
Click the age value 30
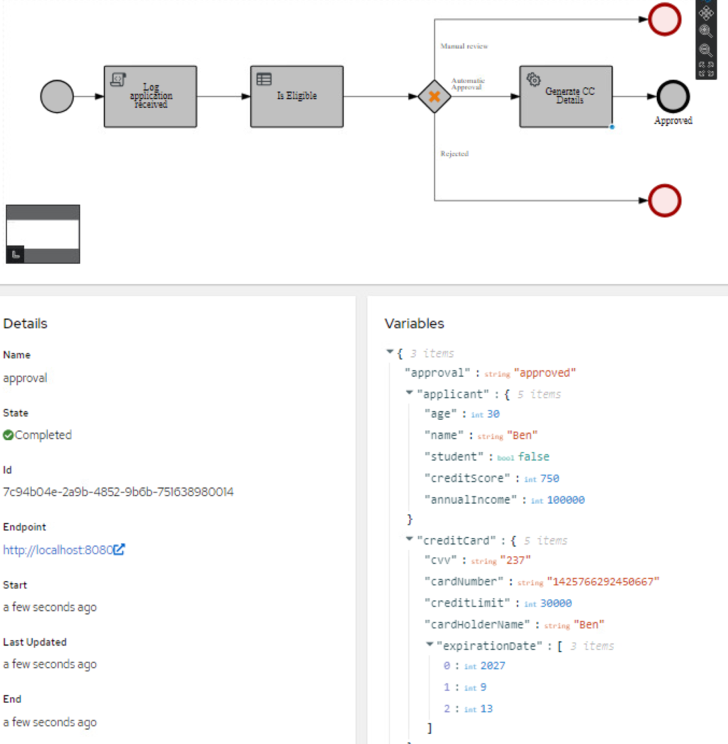(x=493, y=414)
